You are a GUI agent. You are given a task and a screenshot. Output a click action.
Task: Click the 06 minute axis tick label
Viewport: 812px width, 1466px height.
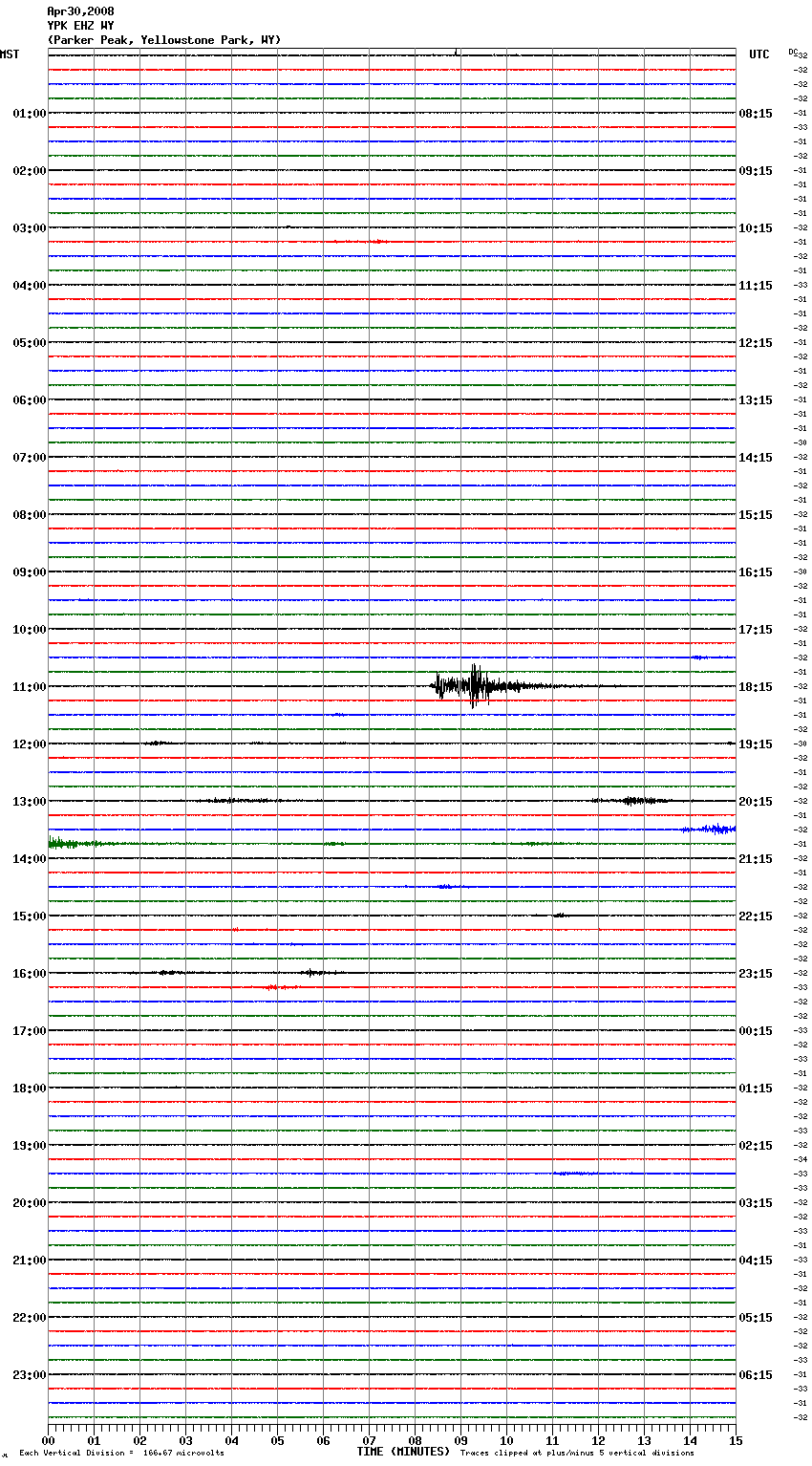(x=323, y=1440)
